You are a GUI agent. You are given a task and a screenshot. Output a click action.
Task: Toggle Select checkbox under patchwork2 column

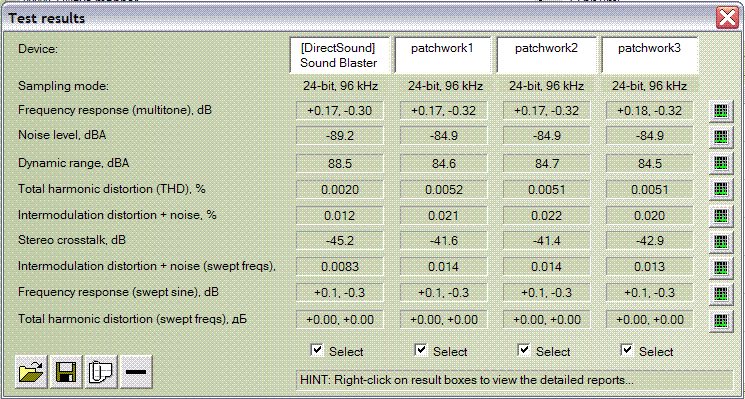pos(523,351)
